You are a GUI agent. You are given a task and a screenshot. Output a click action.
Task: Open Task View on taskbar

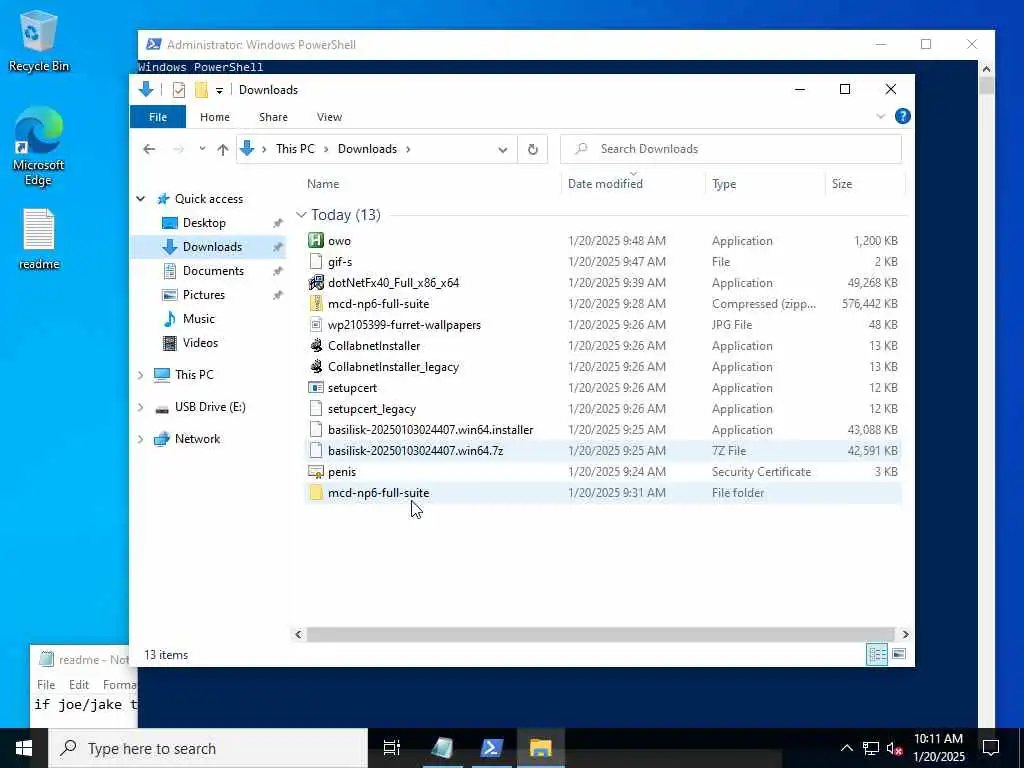(x=391, y=748)
